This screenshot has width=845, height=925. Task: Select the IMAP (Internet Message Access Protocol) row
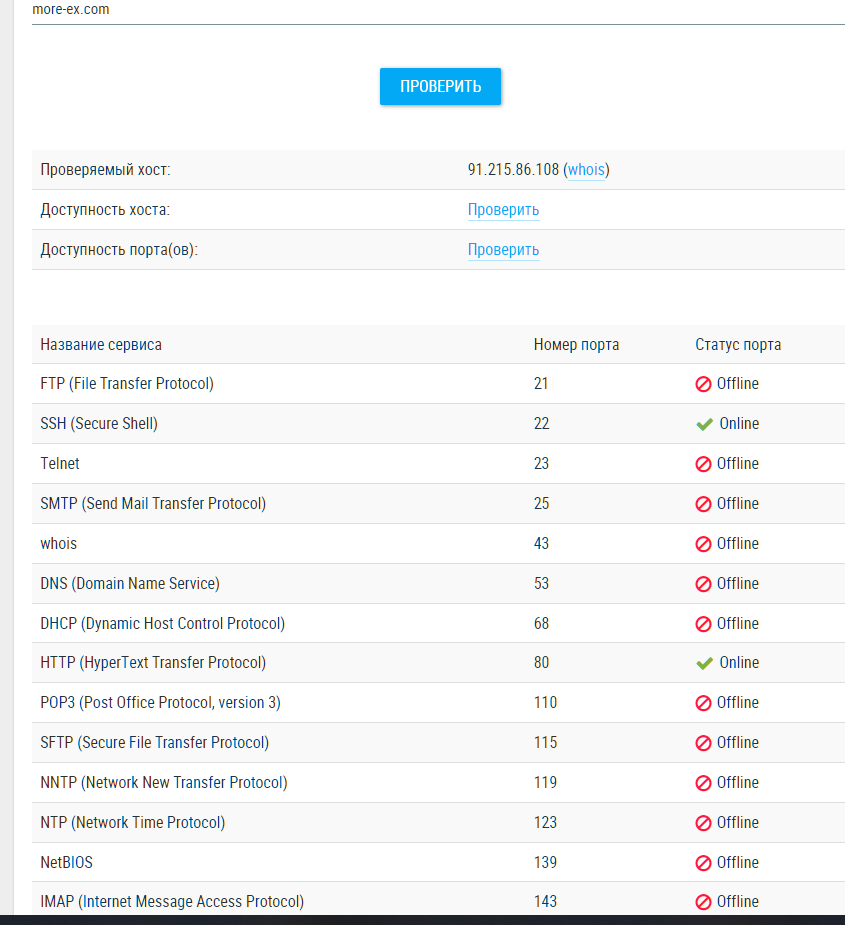click(172, 902)
